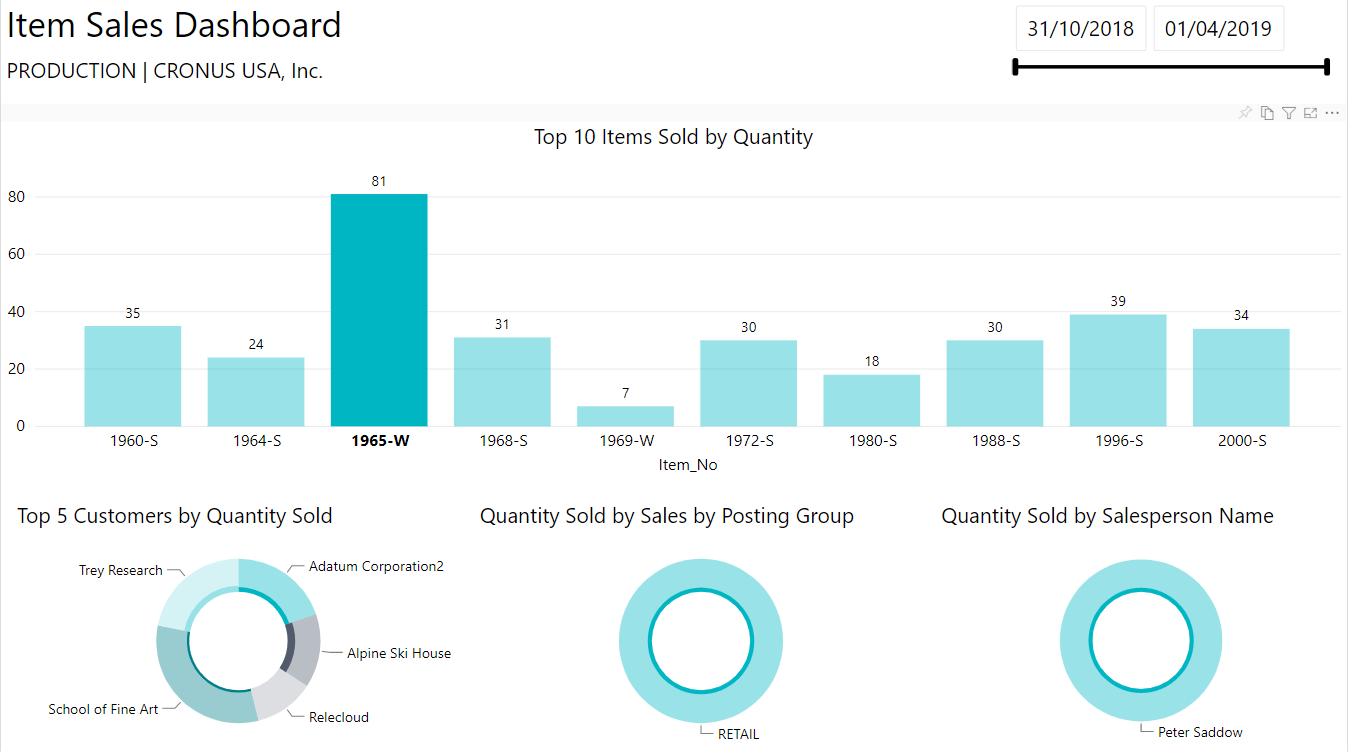Click the data label 7
The image size is (1348, 752).
tap(626, 393)
